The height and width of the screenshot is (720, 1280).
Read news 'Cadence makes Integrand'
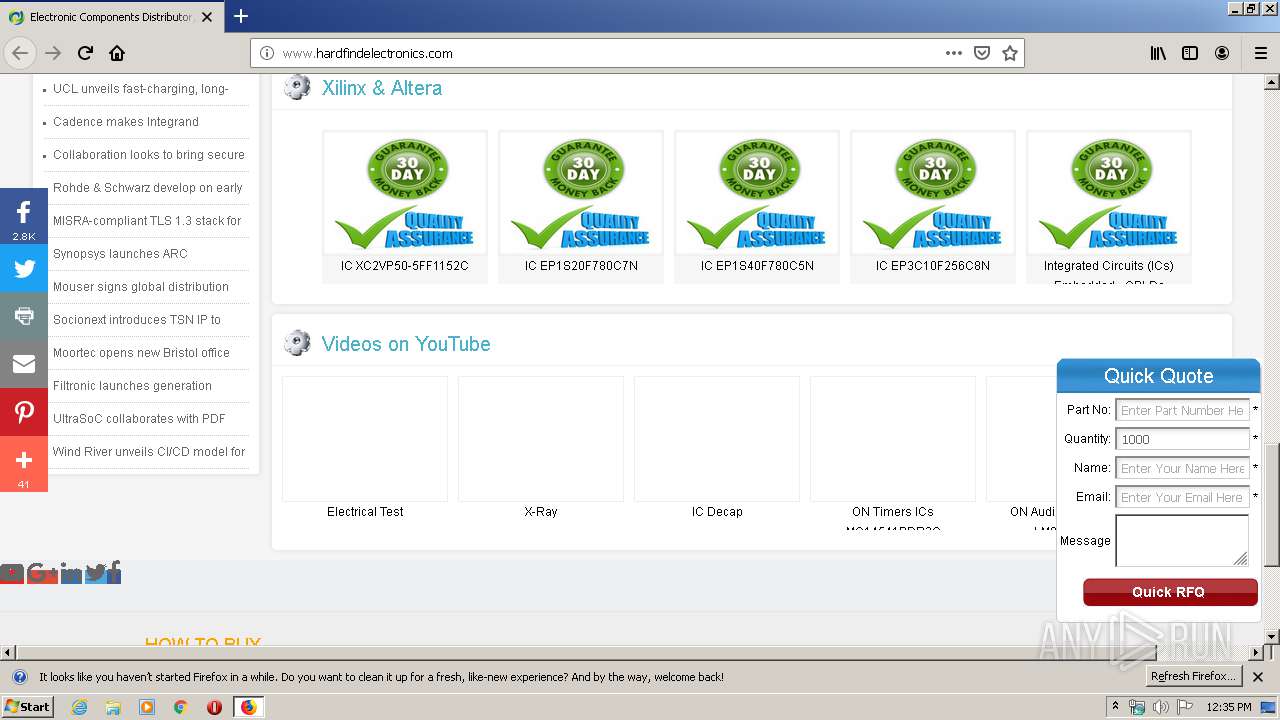click(x=126, y=122)
